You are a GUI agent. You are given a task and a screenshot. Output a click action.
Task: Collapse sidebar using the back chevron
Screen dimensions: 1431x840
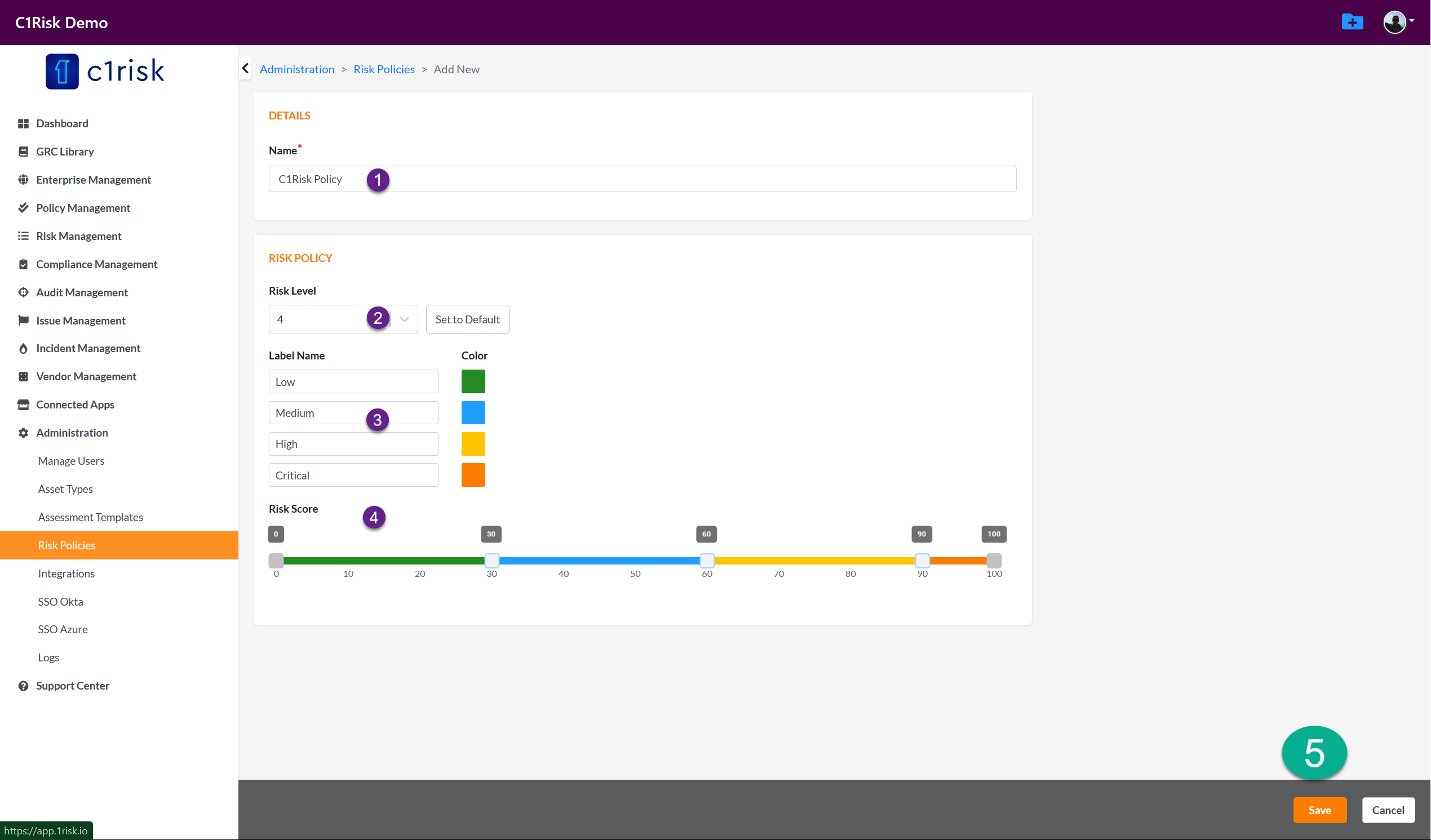(245, 69)
